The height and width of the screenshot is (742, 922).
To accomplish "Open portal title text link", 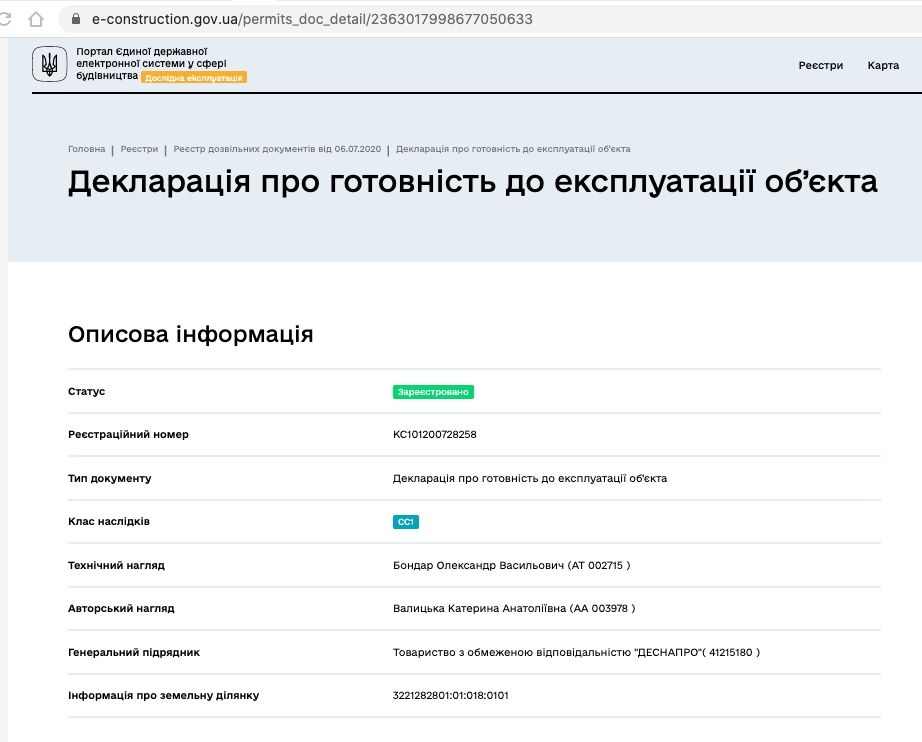I will click(151, 63).
